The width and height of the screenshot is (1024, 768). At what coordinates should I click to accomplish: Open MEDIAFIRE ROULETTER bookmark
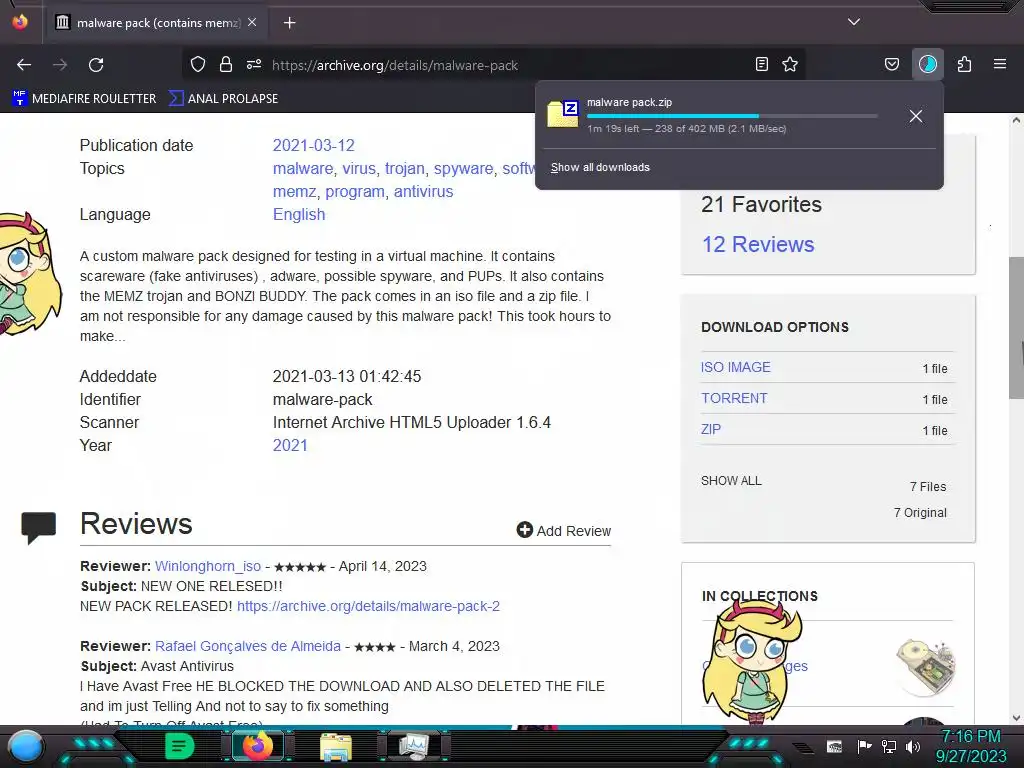84,99
